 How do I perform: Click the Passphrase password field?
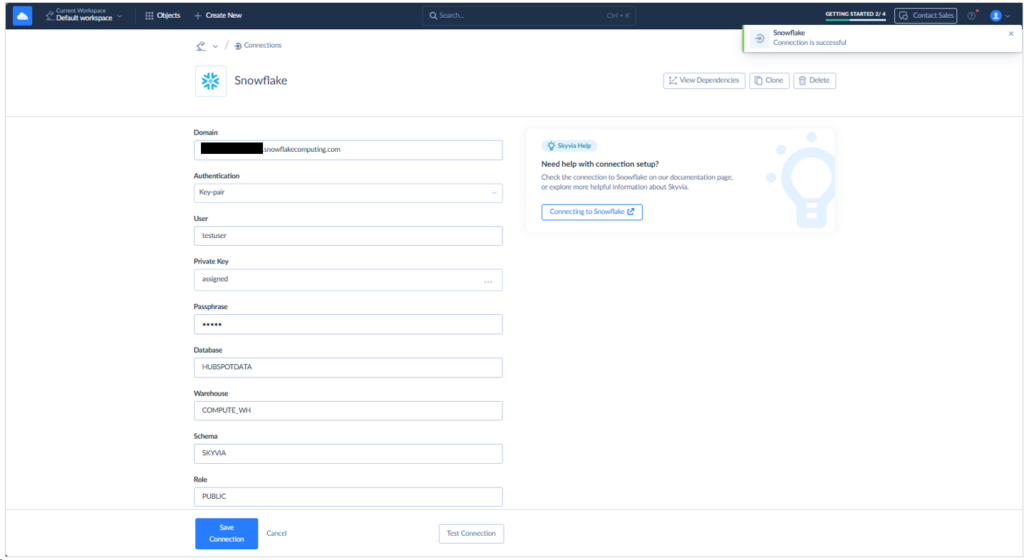pyautogui.click(x=348, y=324)
